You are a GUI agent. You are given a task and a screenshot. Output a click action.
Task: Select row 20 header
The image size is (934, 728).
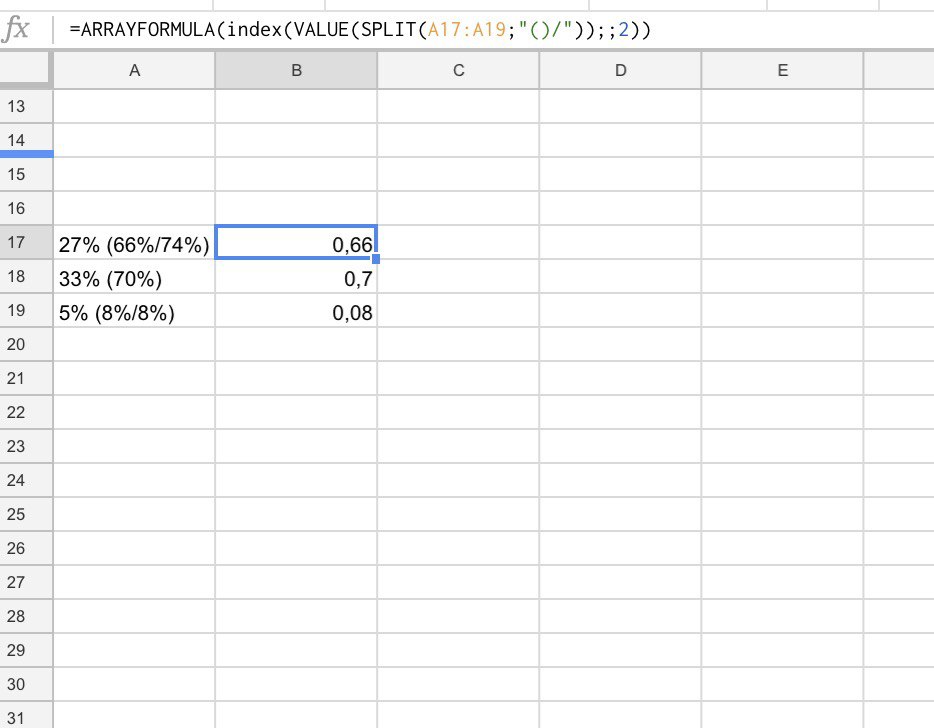click(26, 344)
